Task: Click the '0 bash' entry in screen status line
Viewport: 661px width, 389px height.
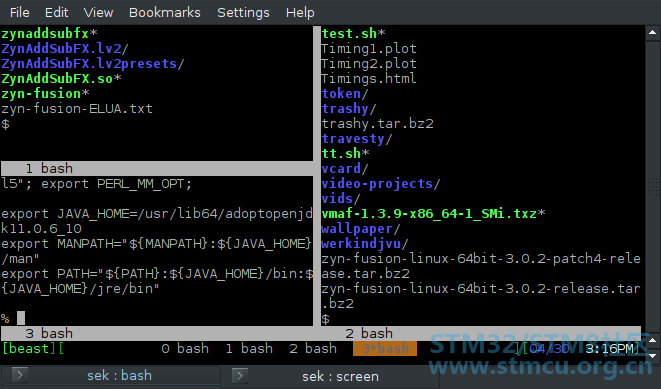Action: [185, 349]
